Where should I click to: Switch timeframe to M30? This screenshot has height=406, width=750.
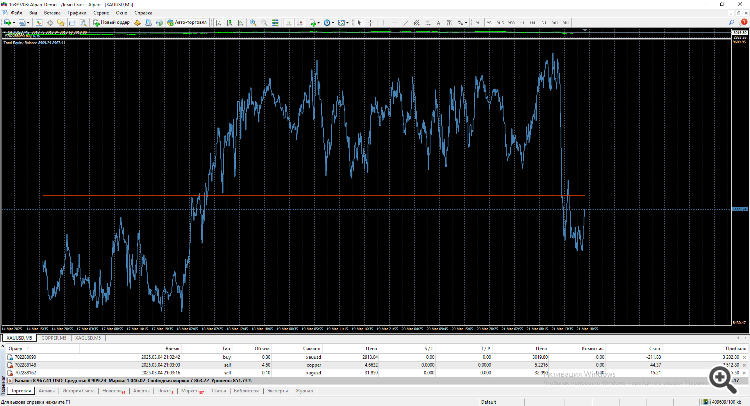click(x=511, y=22)
